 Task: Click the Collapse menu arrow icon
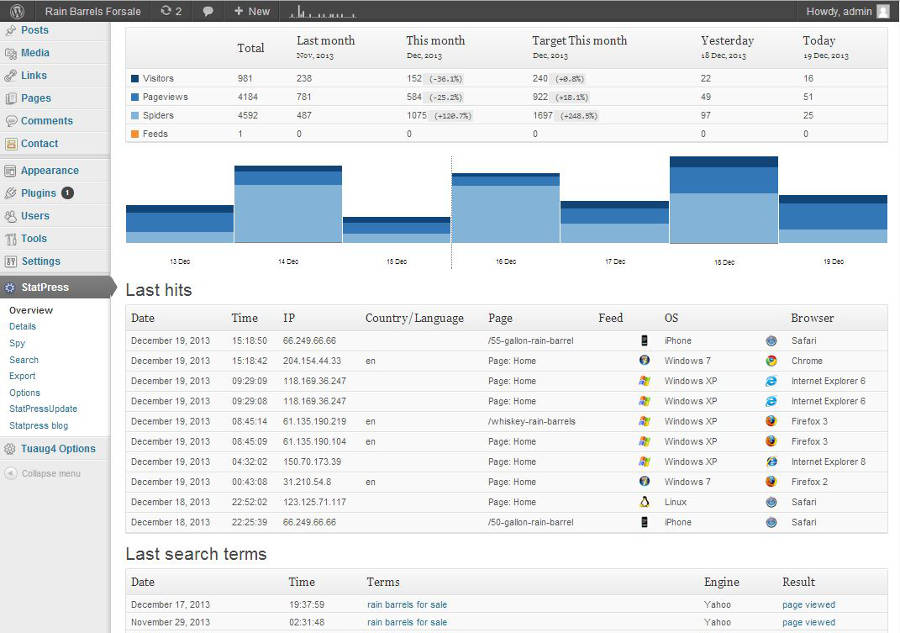[10, 473]
